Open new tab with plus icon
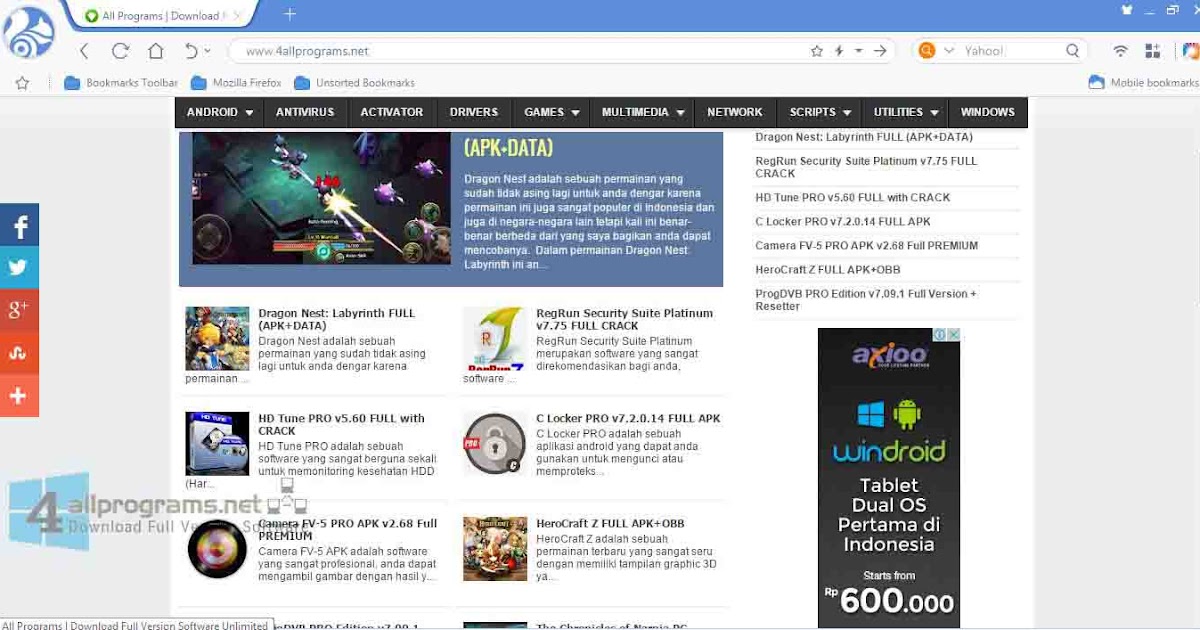1200x630 pixels. pos(290,14)
